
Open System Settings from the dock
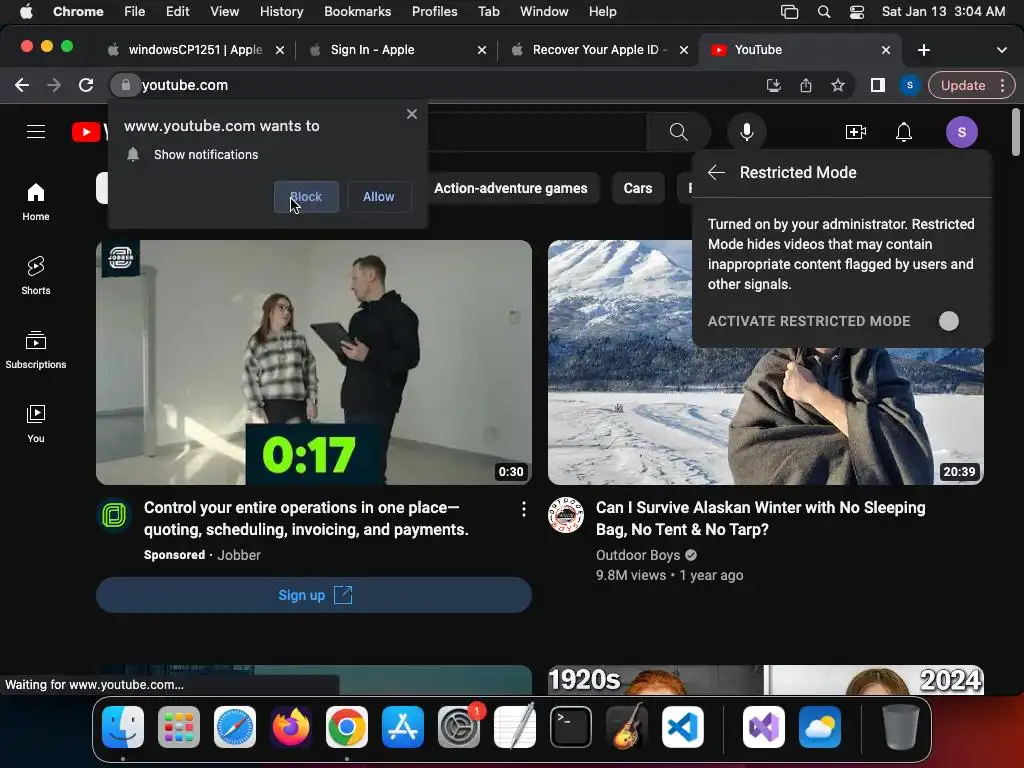tap(459, 727)
